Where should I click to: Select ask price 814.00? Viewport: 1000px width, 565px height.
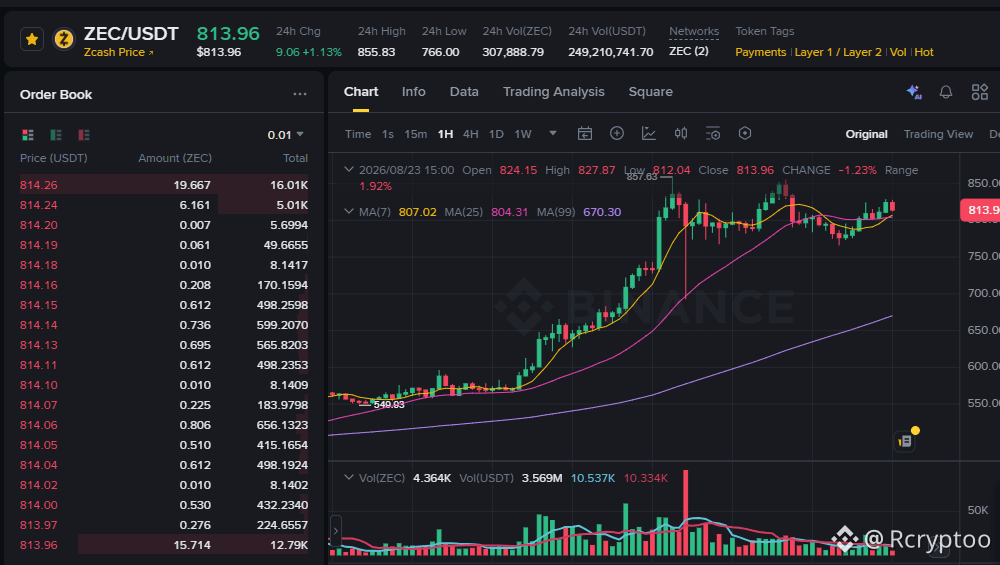click(38, 505)
